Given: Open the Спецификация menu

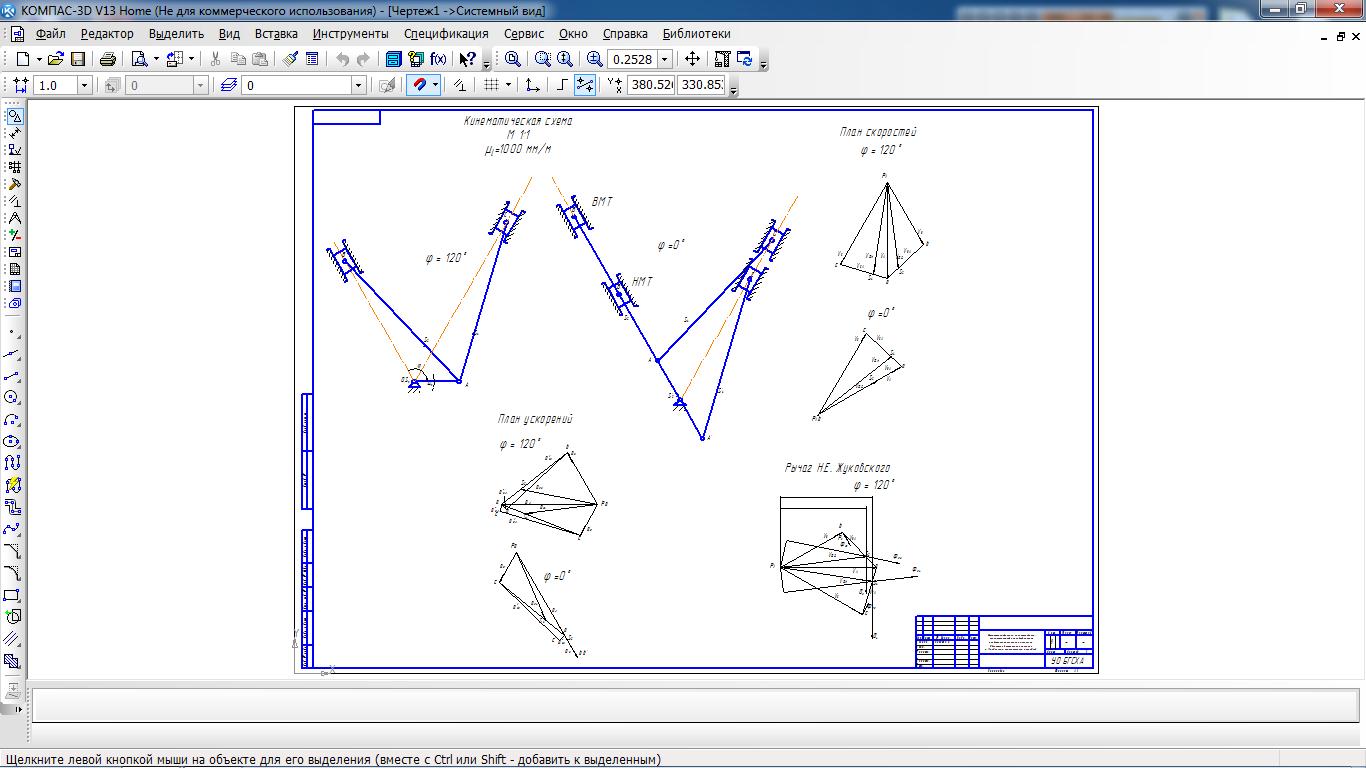Looking at the screenshot, I should pos(446,33).
